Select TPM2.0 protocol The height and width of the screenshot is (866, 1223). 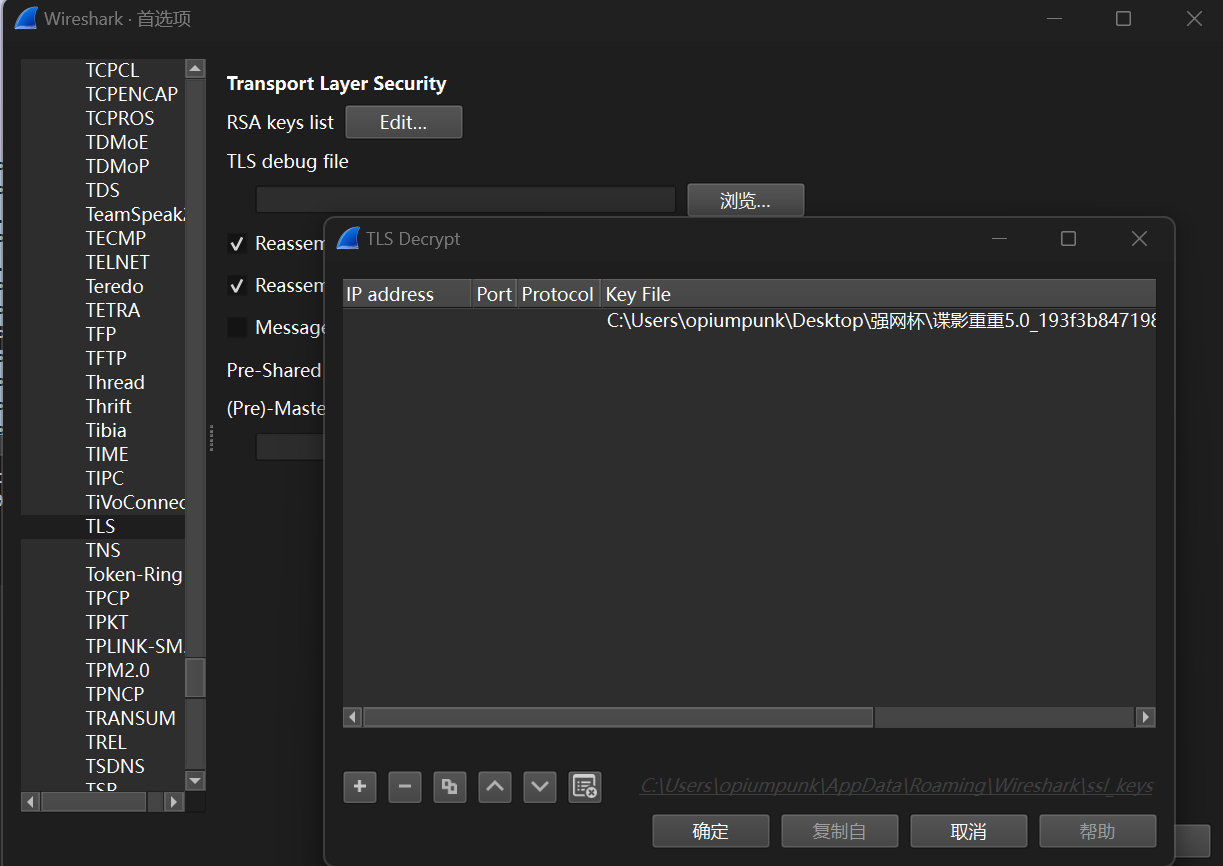click(x=118, y=670)
